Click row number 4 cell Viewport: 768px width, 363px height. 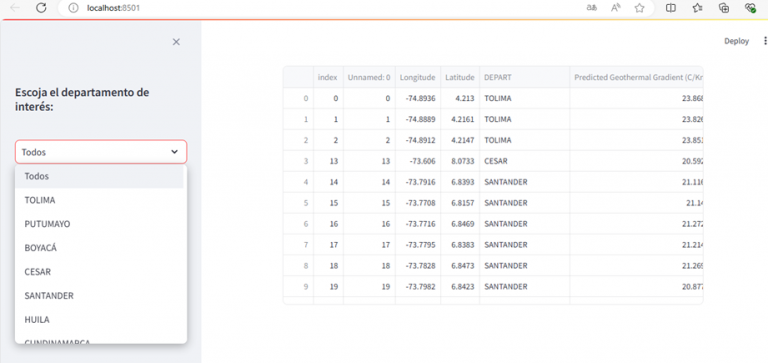[x=299, y=182]
